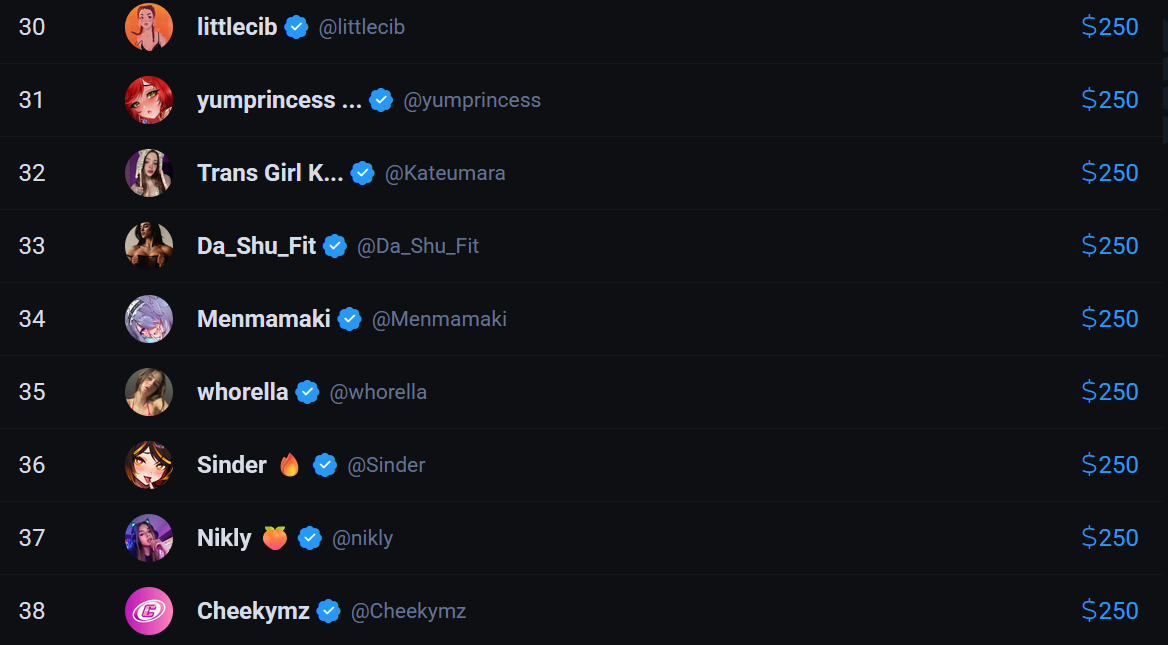Open the @nikly handle link

click(362, 538)
